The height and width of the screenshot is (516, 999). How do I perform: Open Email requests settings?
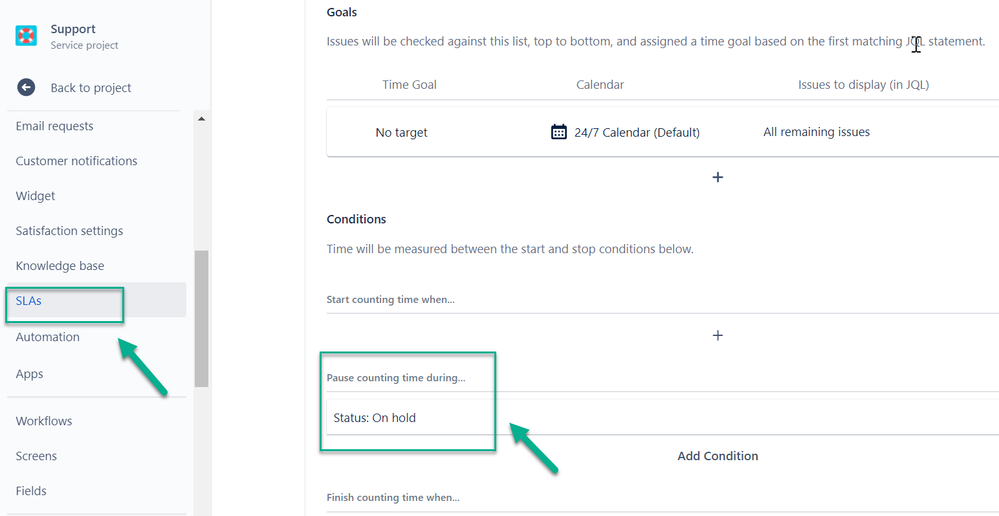(55, 126)
